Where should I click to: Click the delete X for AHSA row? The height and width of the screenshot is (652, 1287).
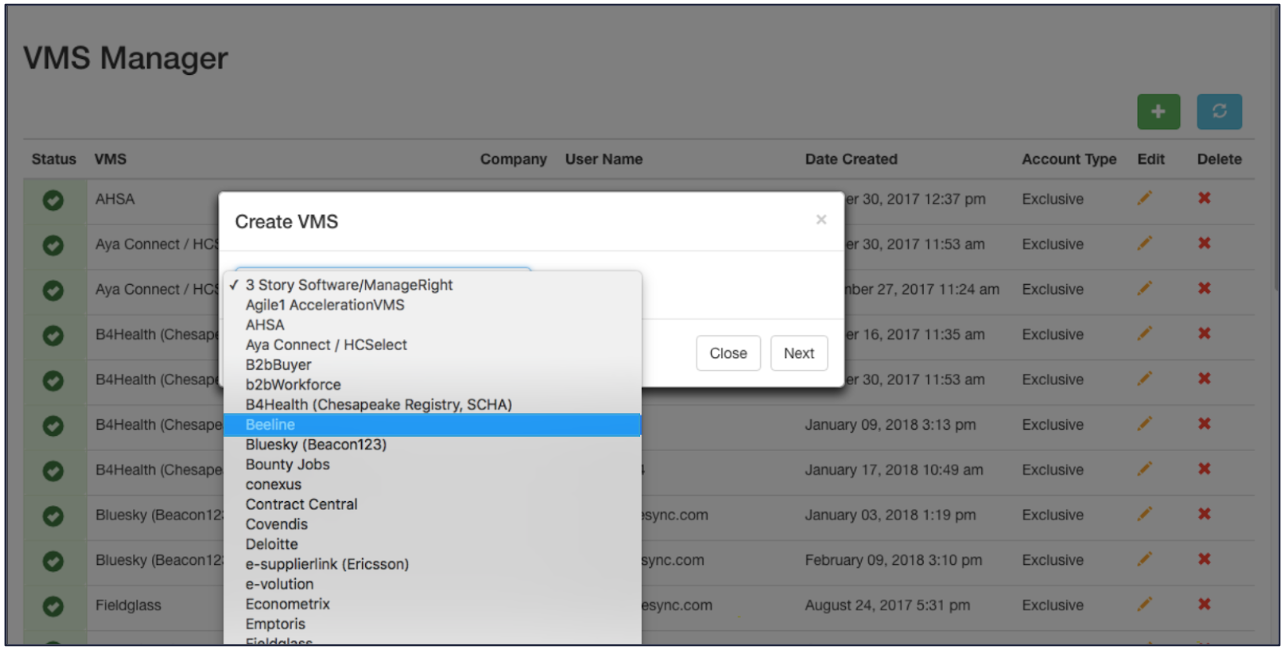1204,199
